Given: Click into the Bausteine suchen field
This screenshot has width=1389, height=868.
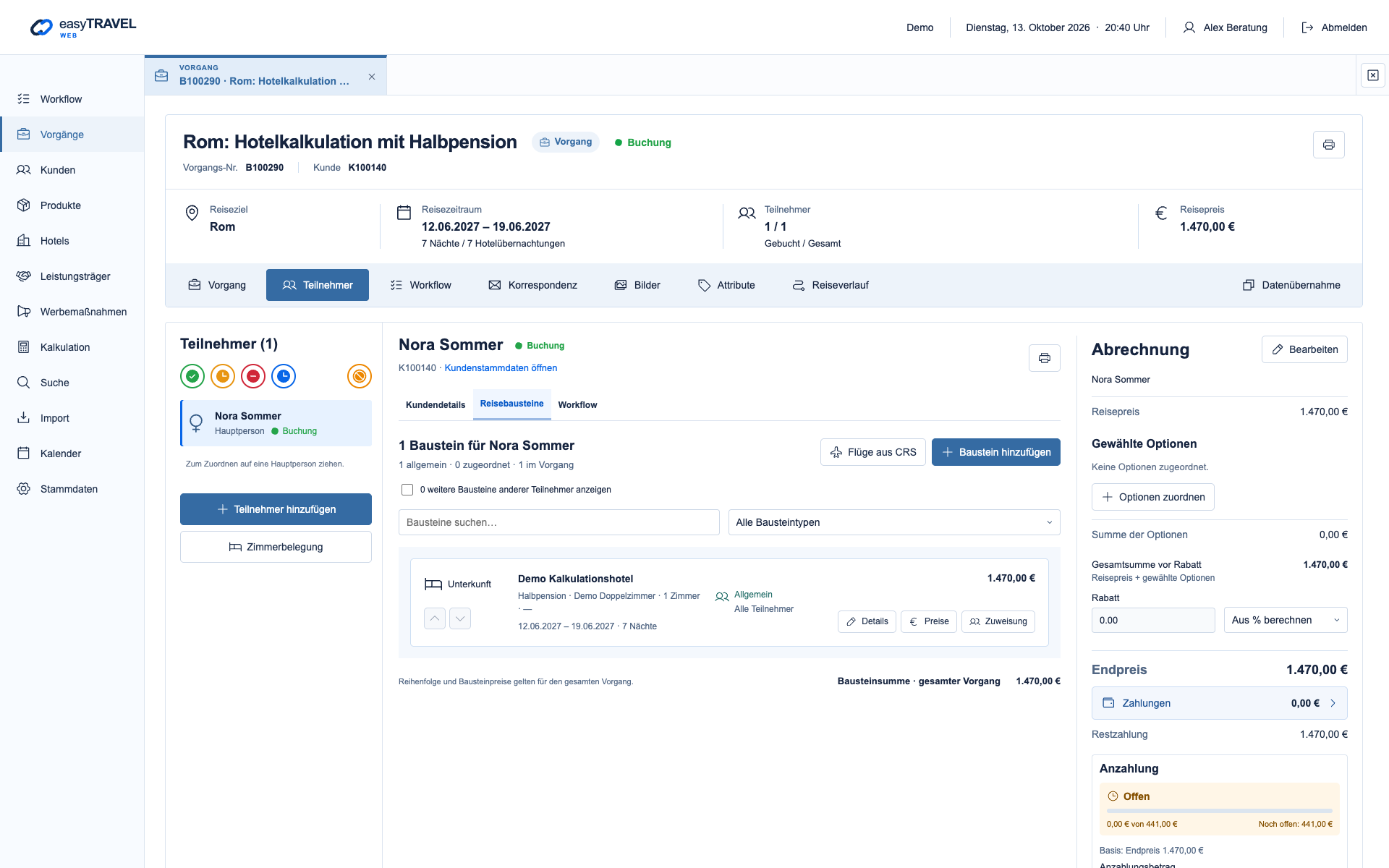Looking at the screenshot, I should 559,522.
